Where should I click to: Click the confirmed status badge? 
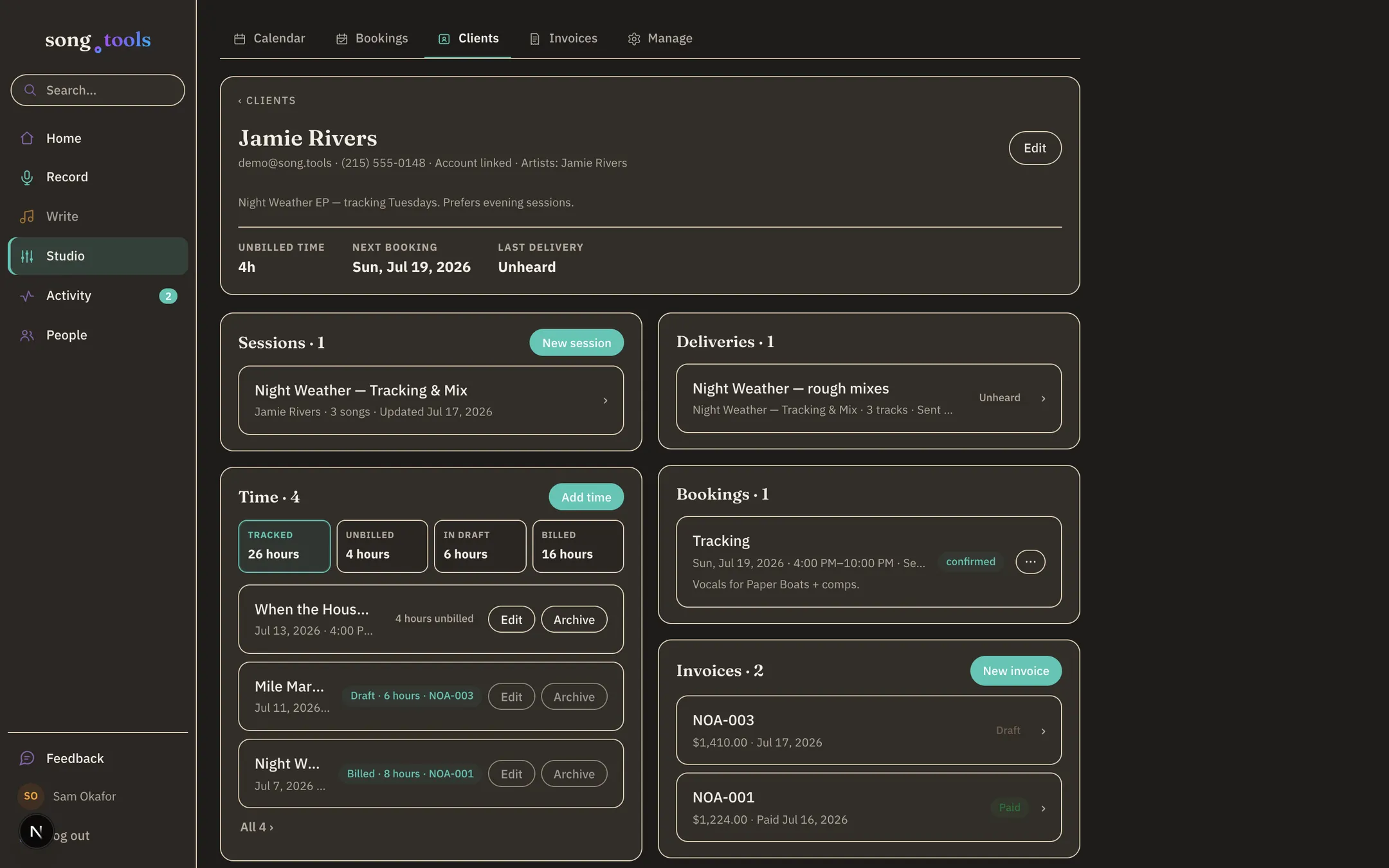point(970,561)
